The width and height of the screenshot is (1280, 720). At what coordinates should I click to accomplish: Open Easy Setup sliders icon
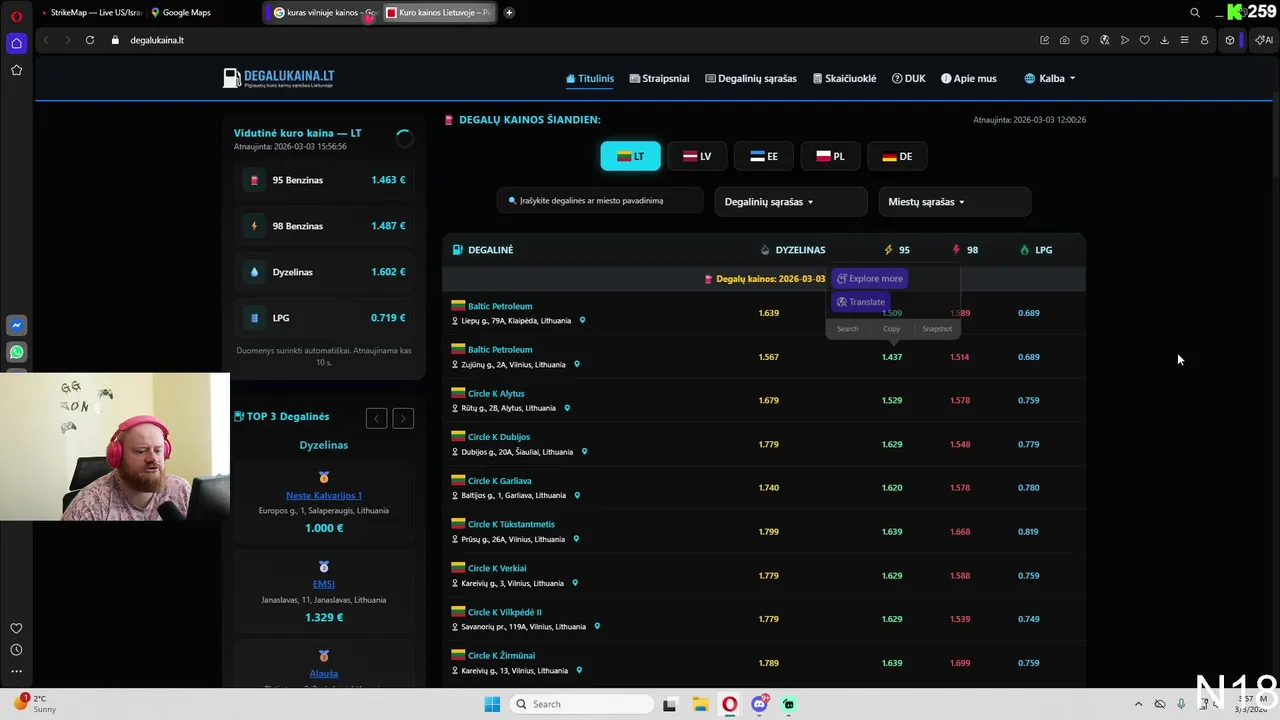1184,40
